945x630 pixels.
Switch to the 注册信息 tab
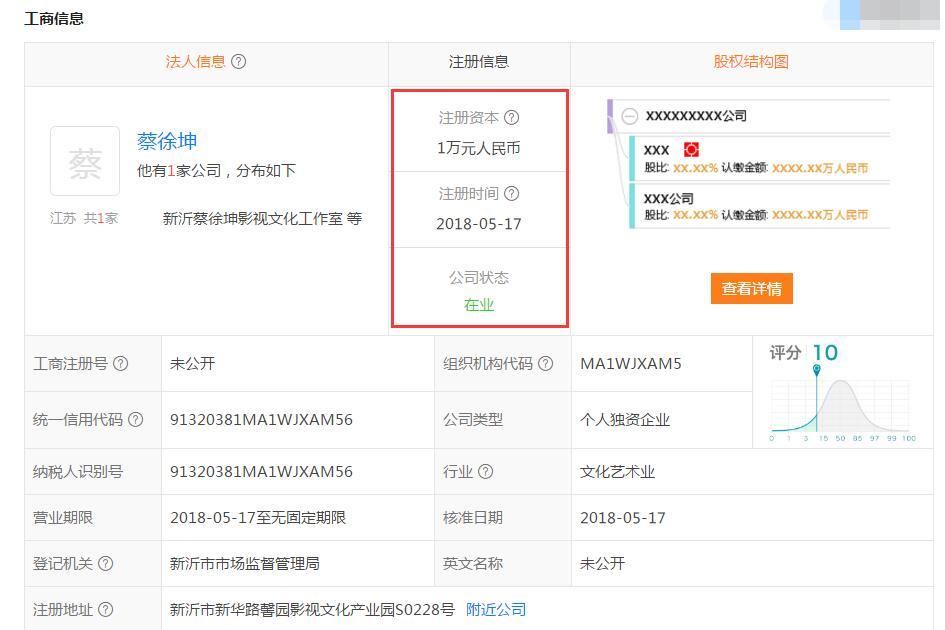coord(480,61)
